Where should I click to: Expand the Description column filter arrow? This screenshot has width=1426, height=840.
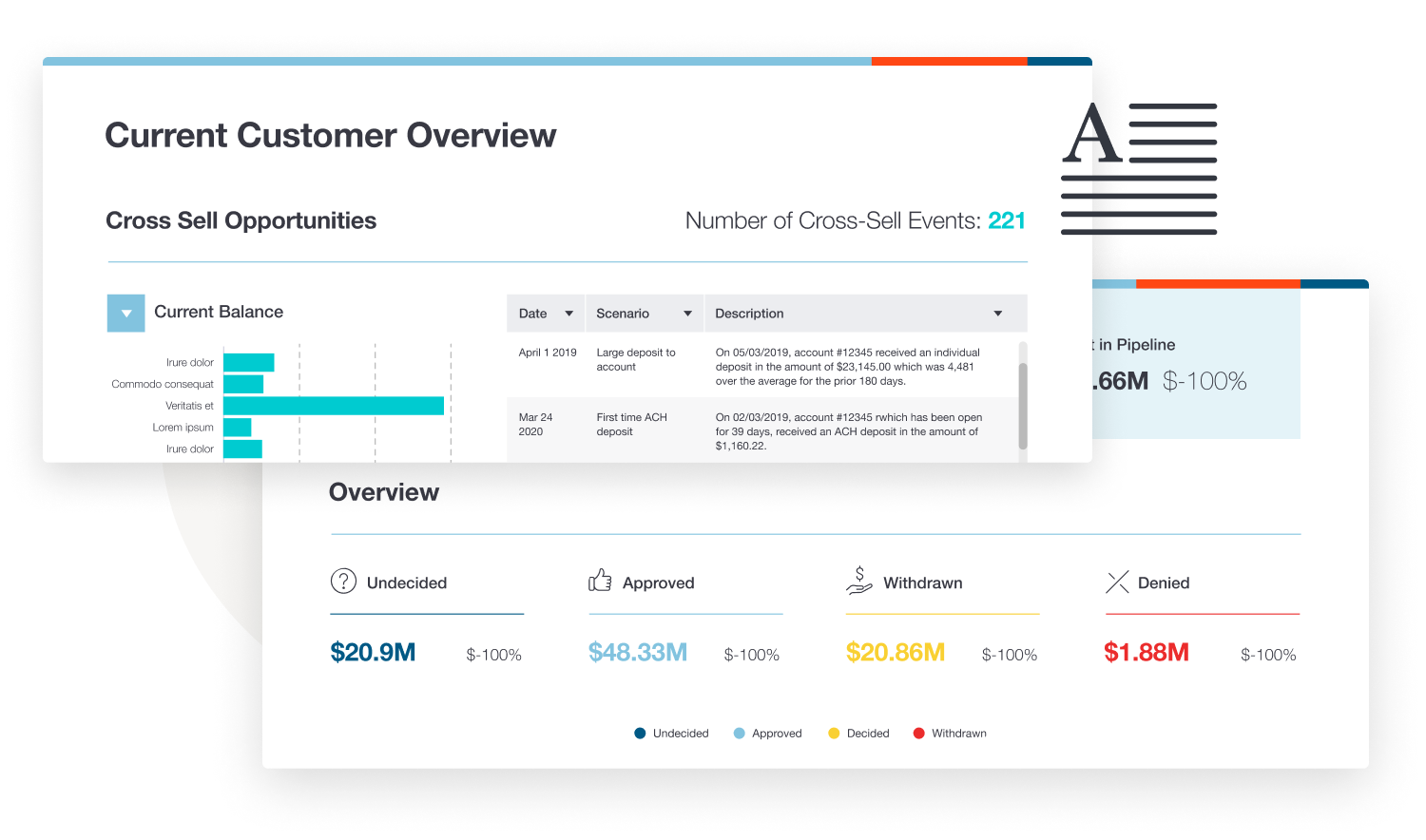point(998,314)
